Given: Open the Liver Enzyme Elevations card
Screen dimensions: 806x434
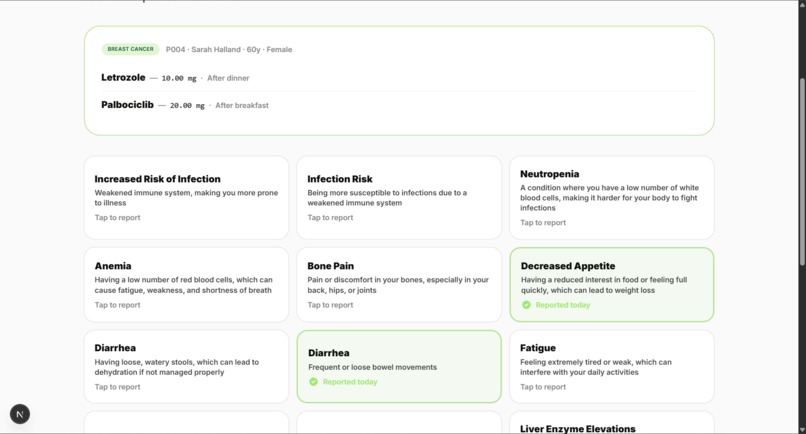Looking at the screenshot, I should pos(612,423).
